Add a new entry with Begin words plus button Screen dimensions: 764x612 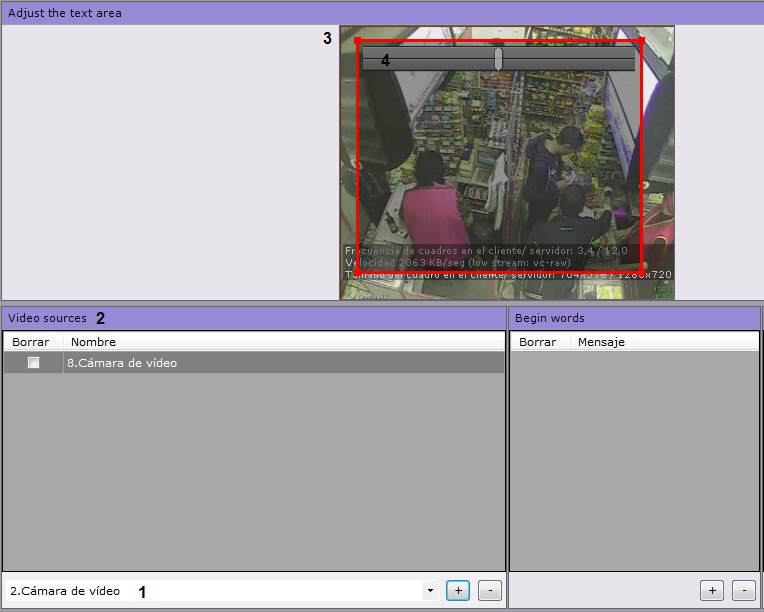coord(711,591)
